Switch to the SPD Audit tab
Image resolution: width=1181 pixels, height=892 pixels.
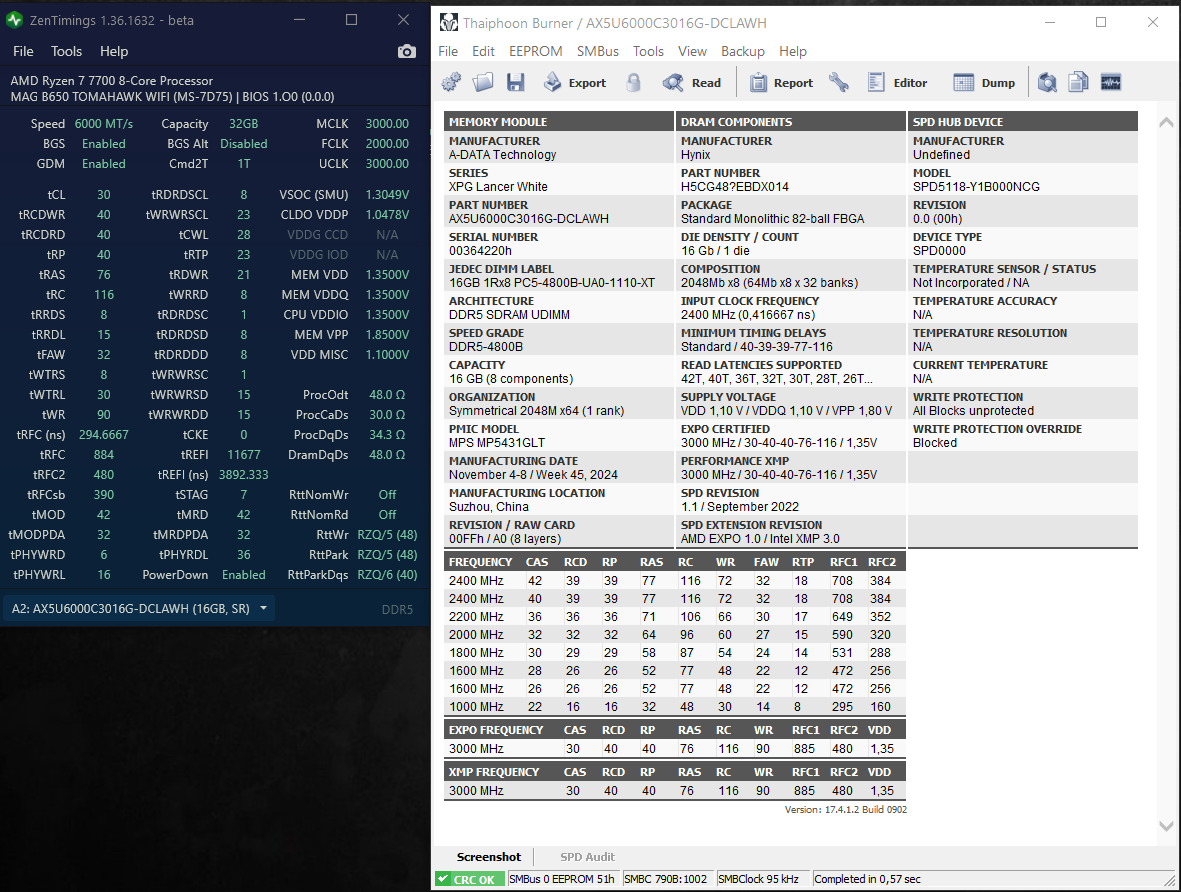coord(587,857)
